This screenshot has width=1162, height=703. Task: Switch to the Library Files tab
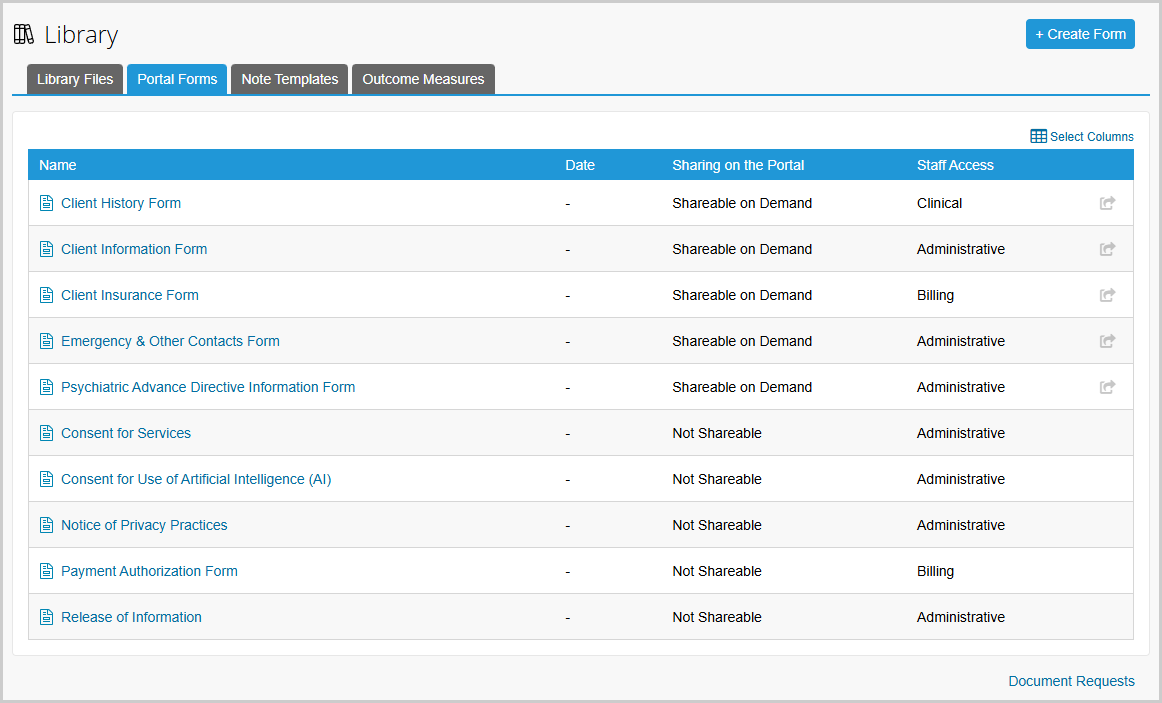[75, 79]
